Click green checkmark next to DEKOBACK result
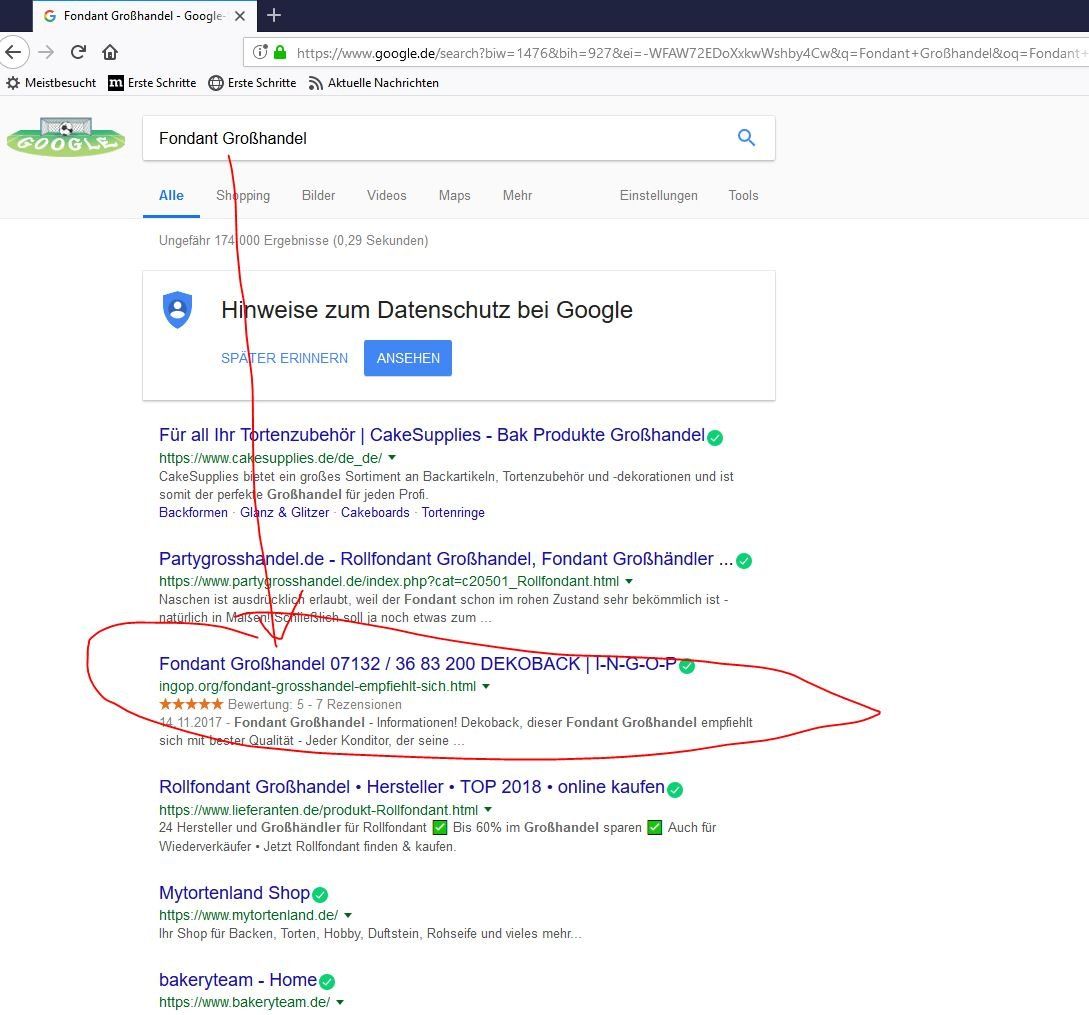1089x1015 pixels. pyautogui.click(x=687, y=666)
